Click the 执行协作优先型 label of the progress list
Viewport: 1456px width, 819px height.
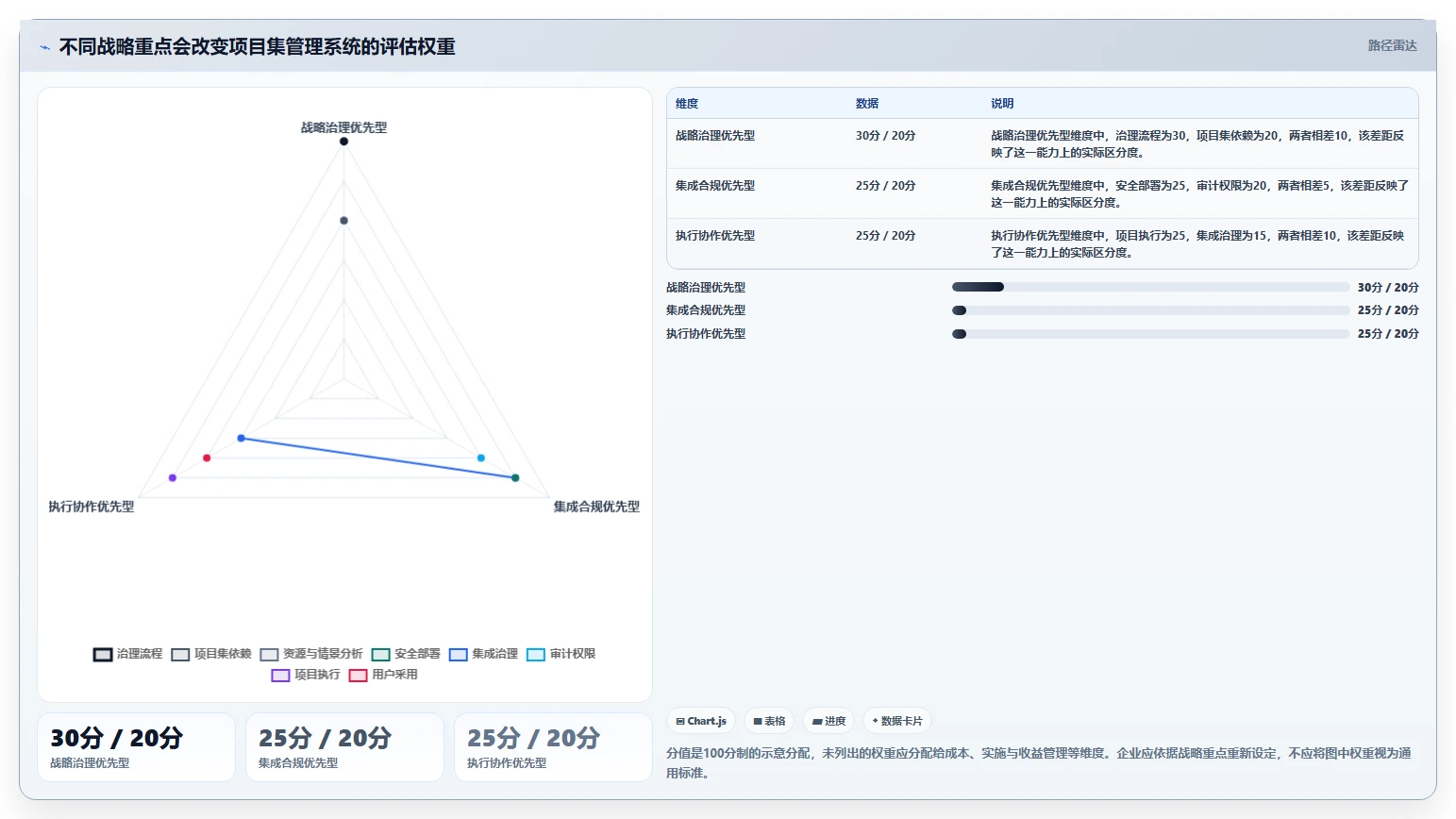coord(706,334)
